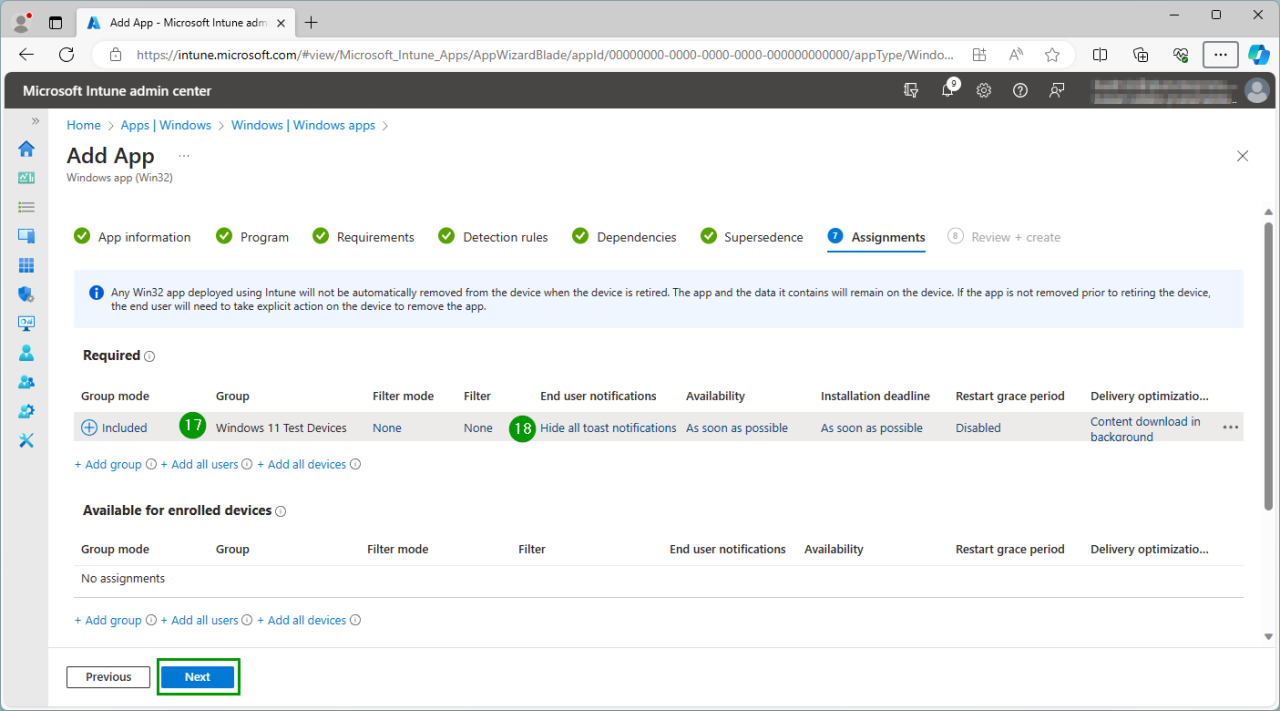Screen dimensions: 1280x711
Task: Open the Home icon in left sidebar
Action: coord(26,149)
